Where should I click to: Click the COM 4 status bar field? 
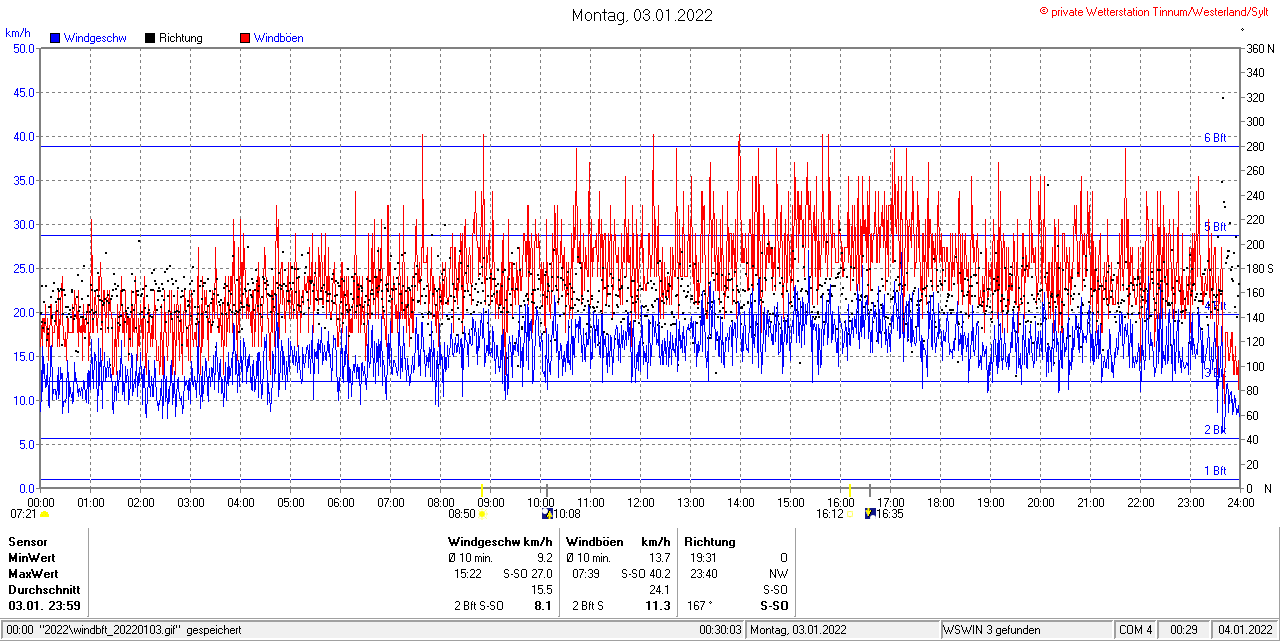1136,630
